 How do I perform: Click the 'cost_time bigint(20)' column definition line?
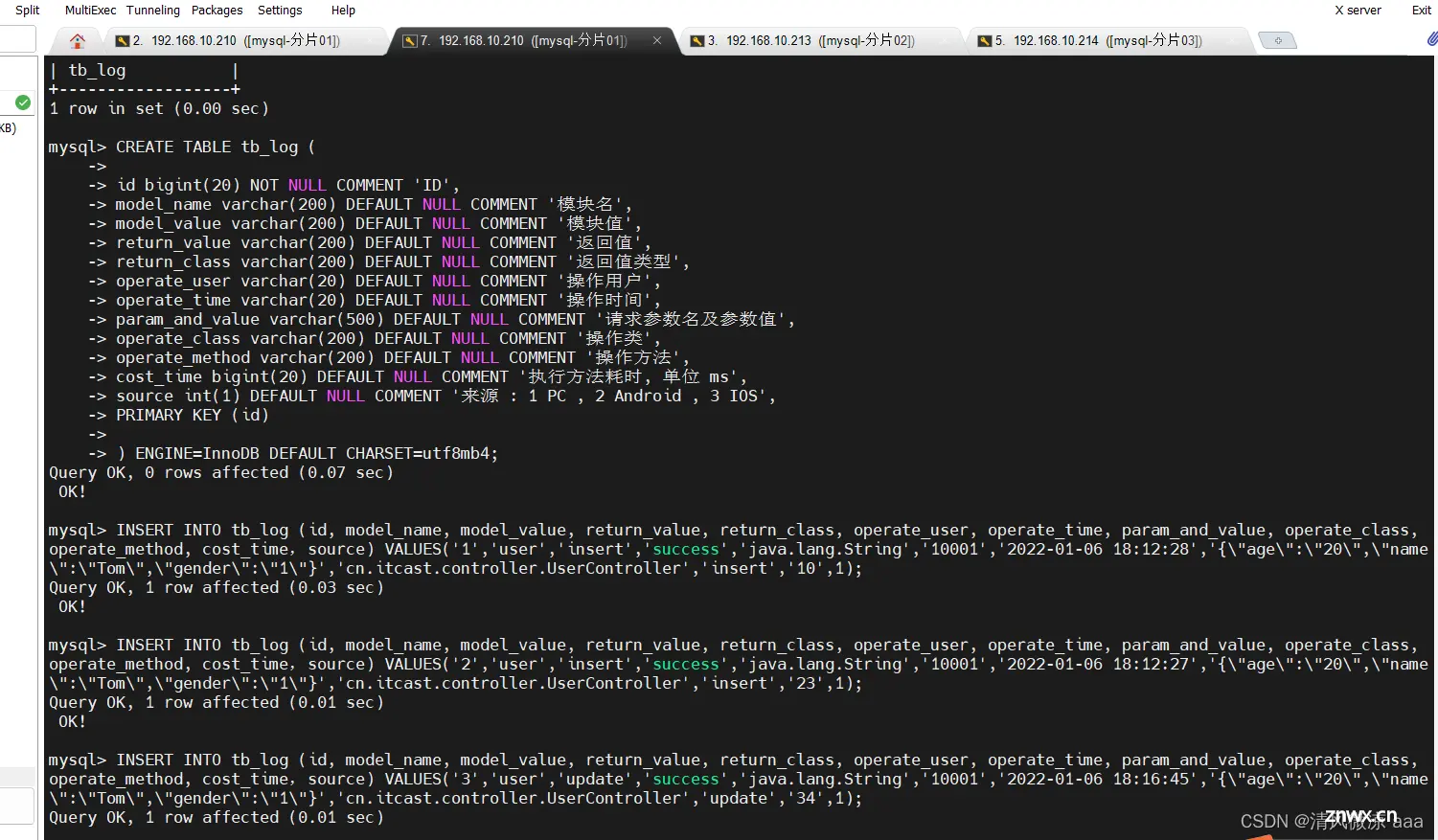(x=431, y=376)
